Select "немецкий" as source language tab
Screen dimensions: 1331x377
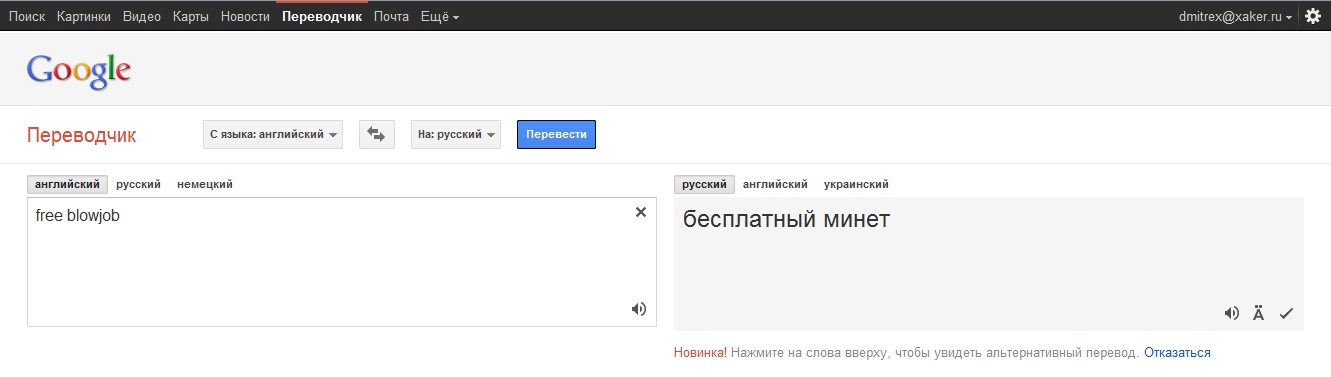205,184
